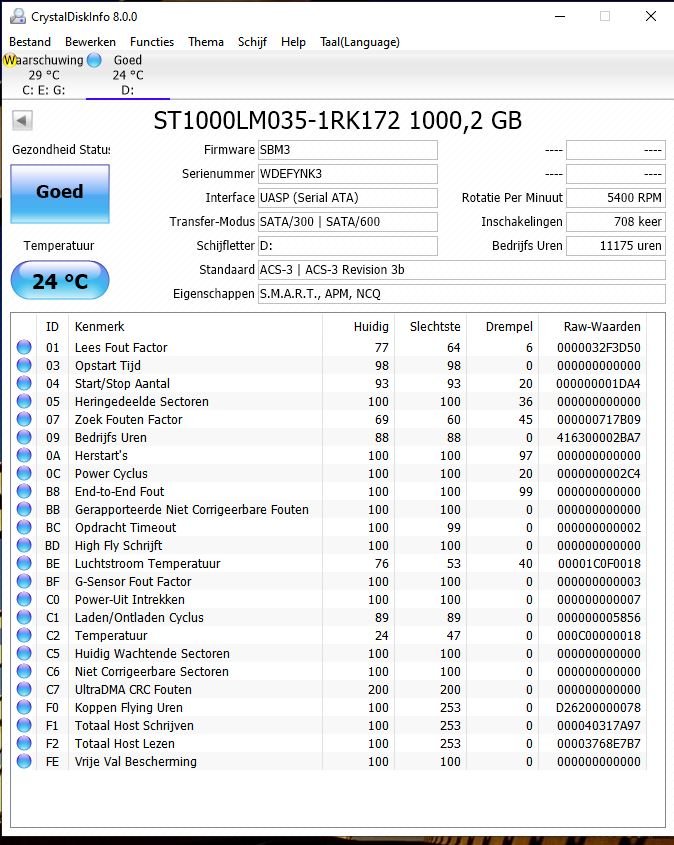Click the Raw-Waarden column header
This screenshot has width=674, height=845.
coord(592,327)
